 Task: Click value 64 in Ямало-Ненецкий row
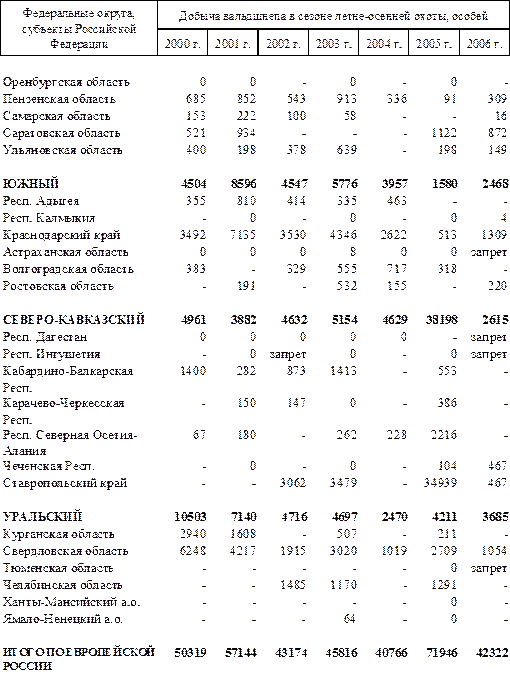(x=350, y=619)
